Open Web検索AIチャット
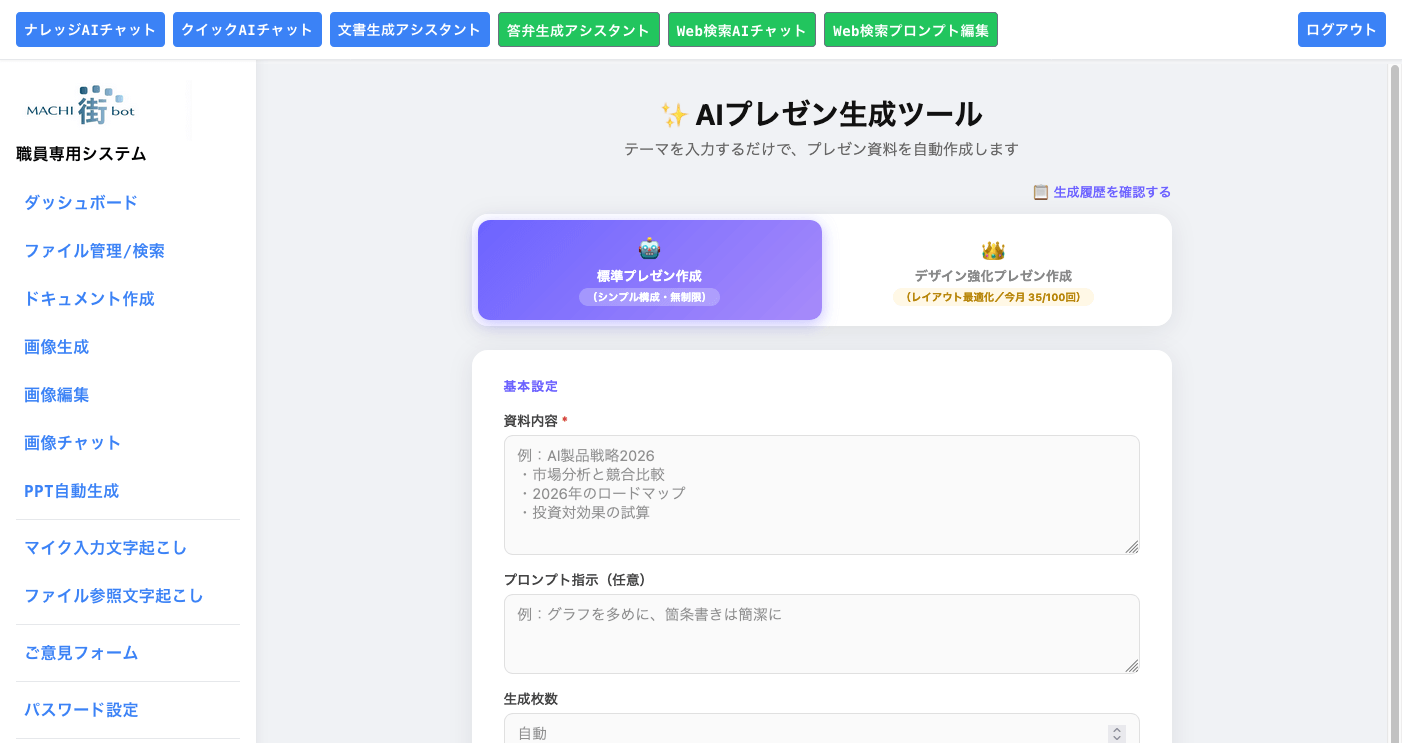The image size is (1402, 743). click(742, 30)
